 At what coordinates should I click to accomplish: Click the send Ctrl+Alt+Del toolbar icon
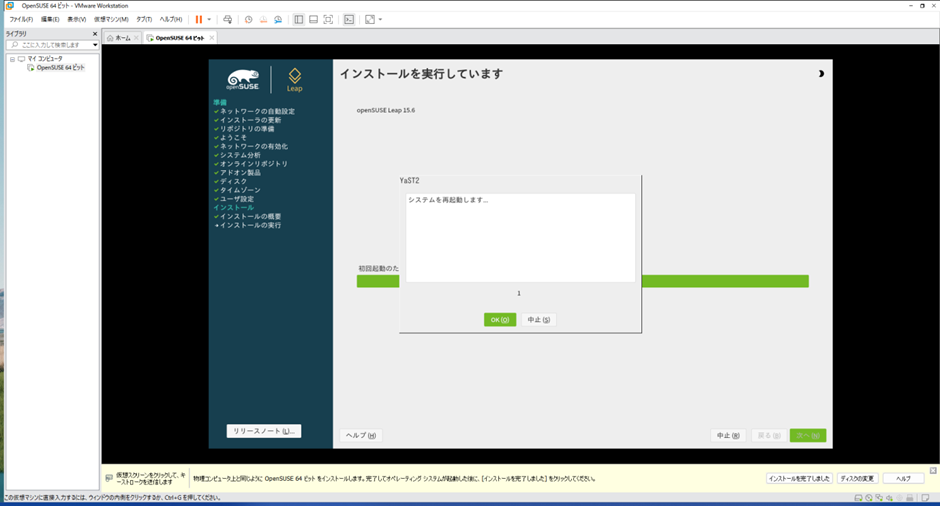(228, 19)
